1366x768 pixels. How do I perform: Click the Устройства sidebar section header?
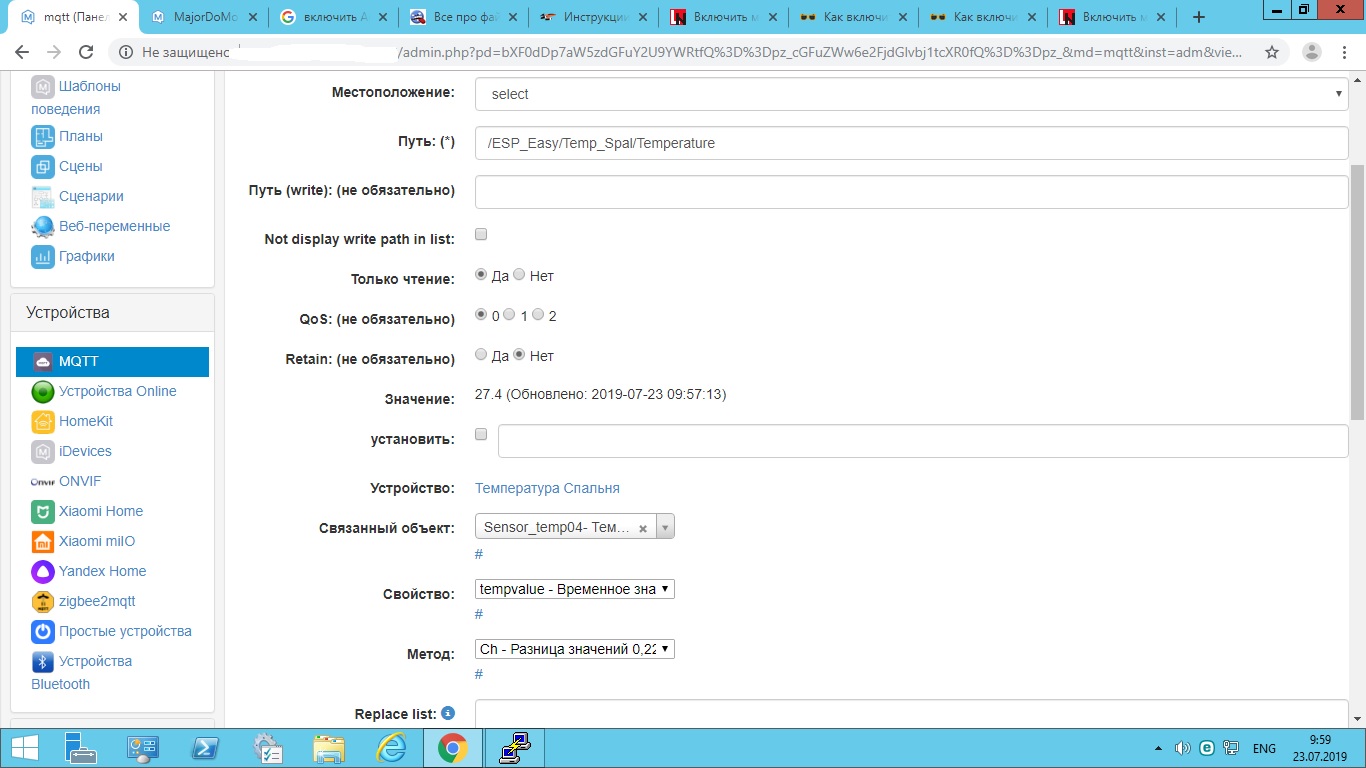tap(112, 313)
